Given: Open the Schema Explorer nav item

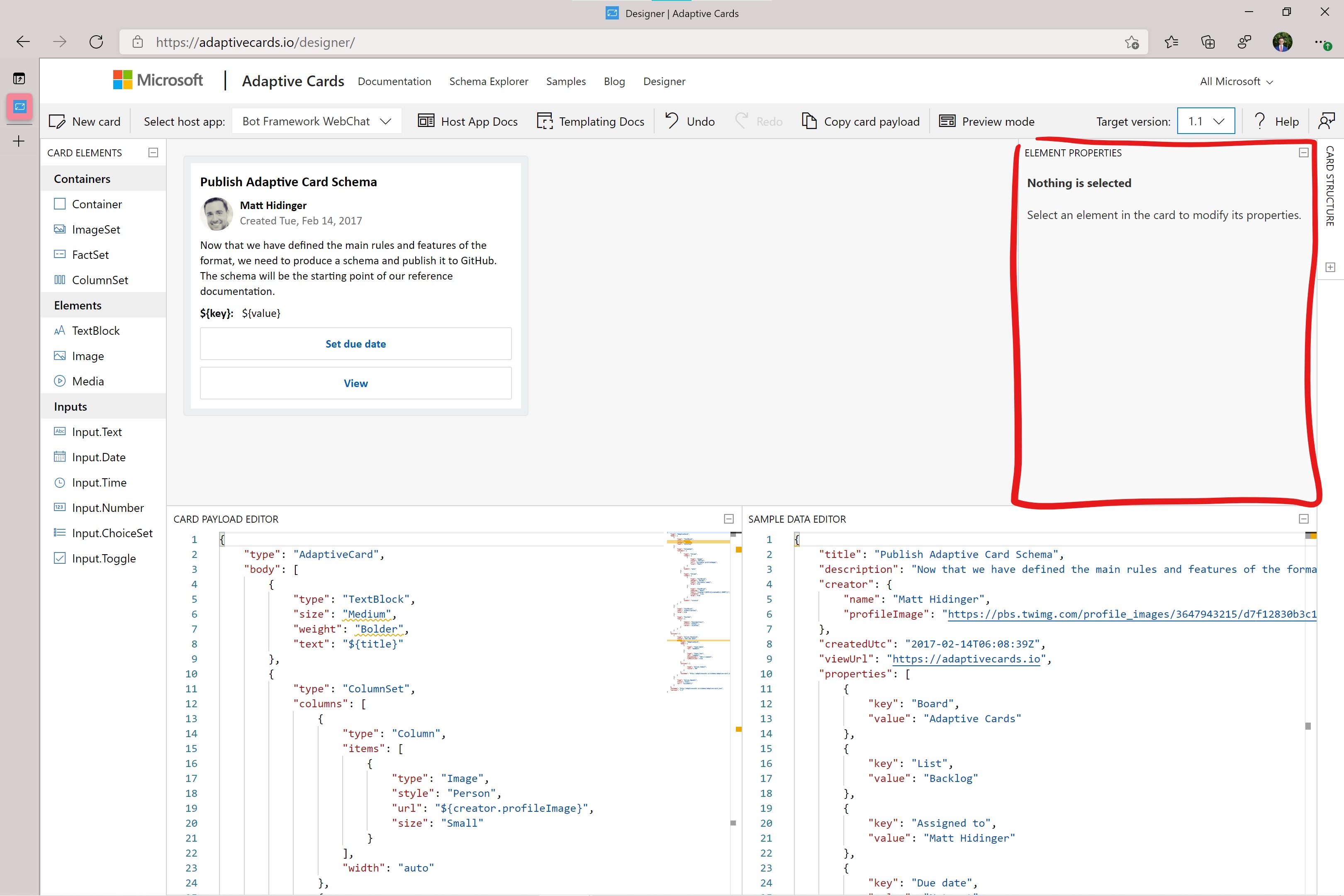Looking at the screenshot, I should coord(489,81).
